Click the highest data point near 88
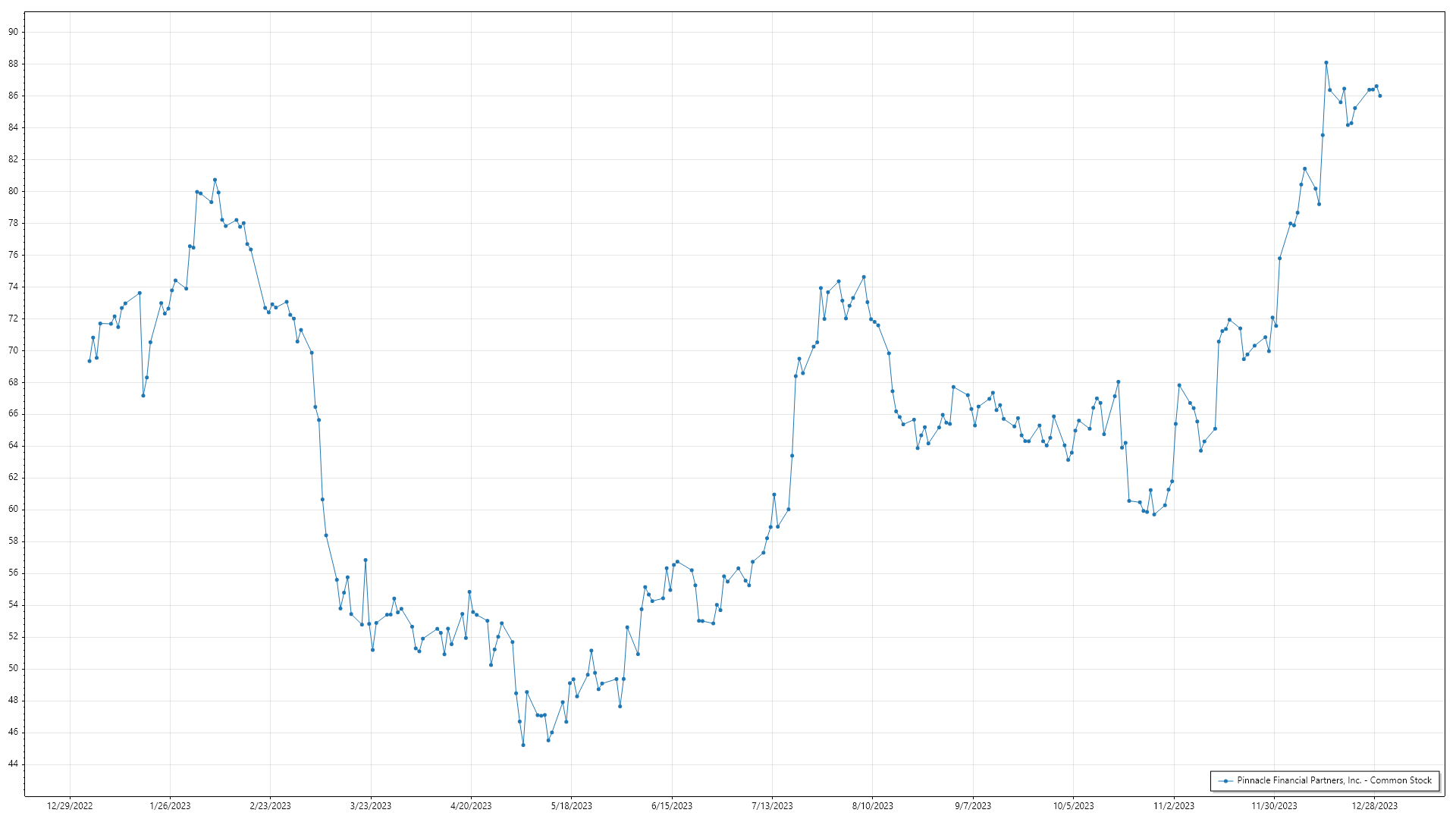Image resolution: width=1456 pixels, height=819 pixels. tap(1326, 63)
